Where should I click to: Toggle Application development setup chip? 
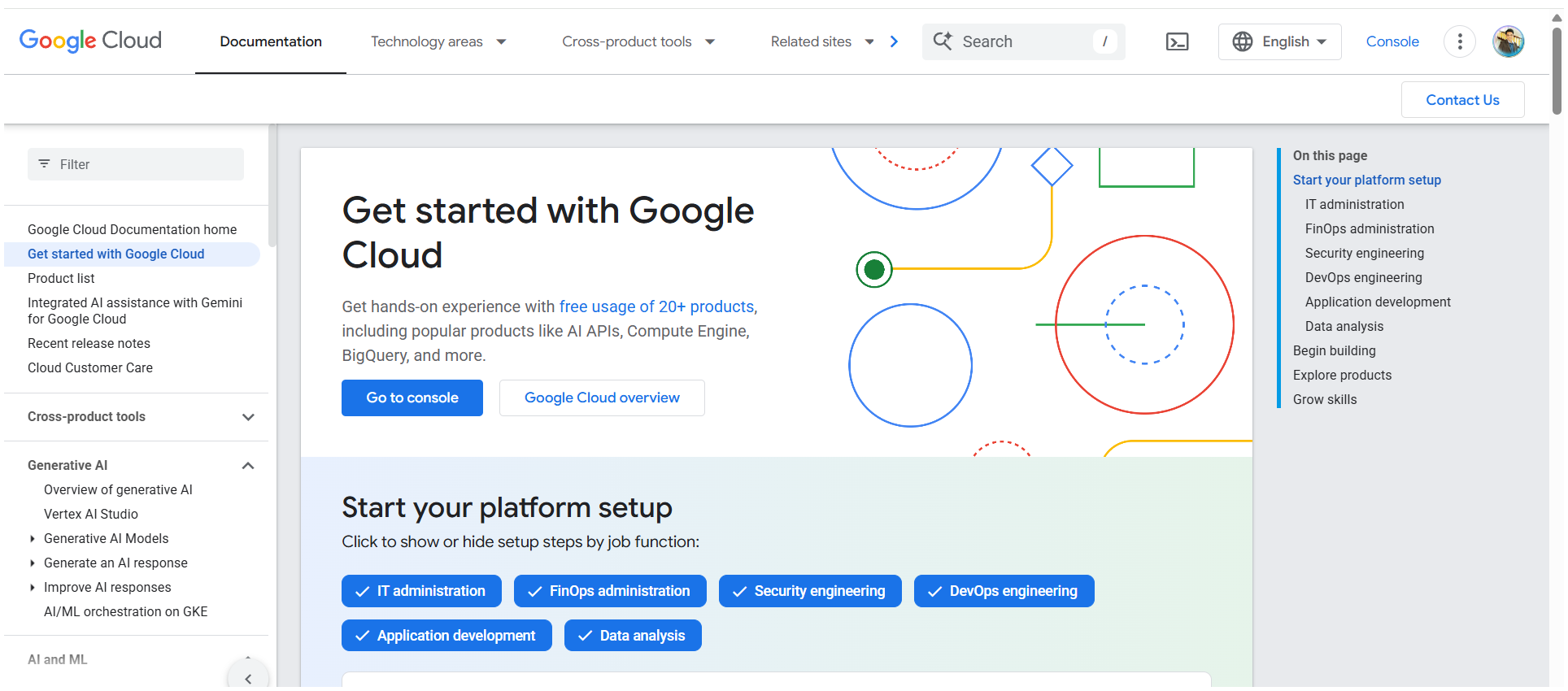click(x=446, y=636)
